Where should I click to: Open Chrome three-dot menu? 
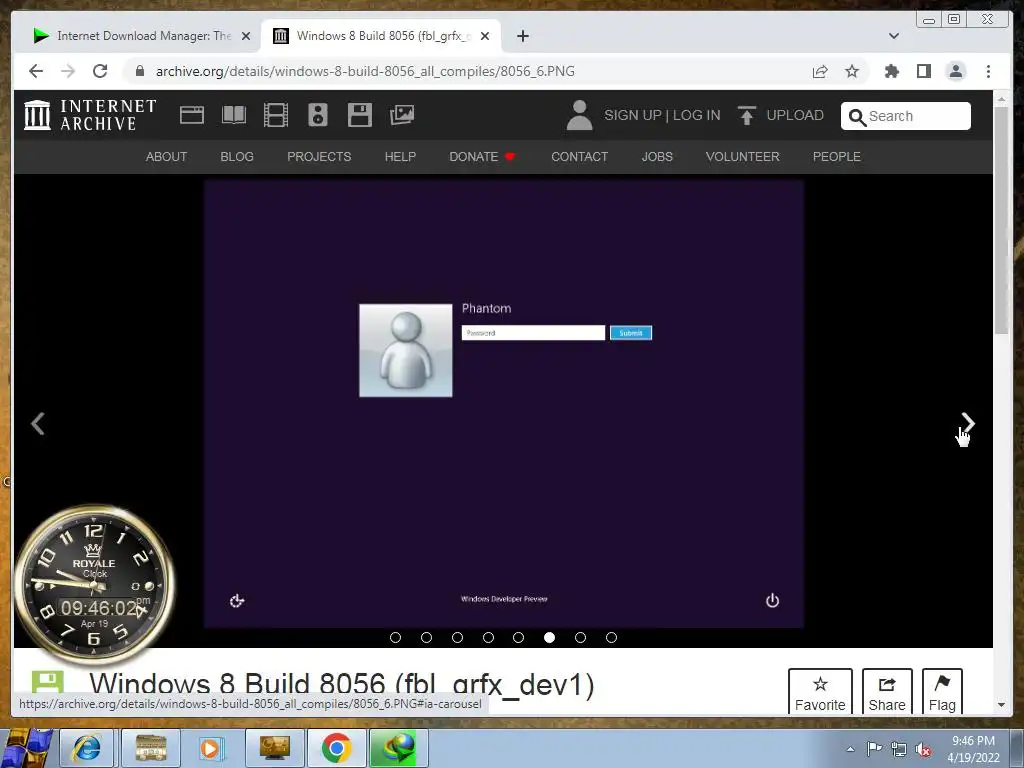988,71
